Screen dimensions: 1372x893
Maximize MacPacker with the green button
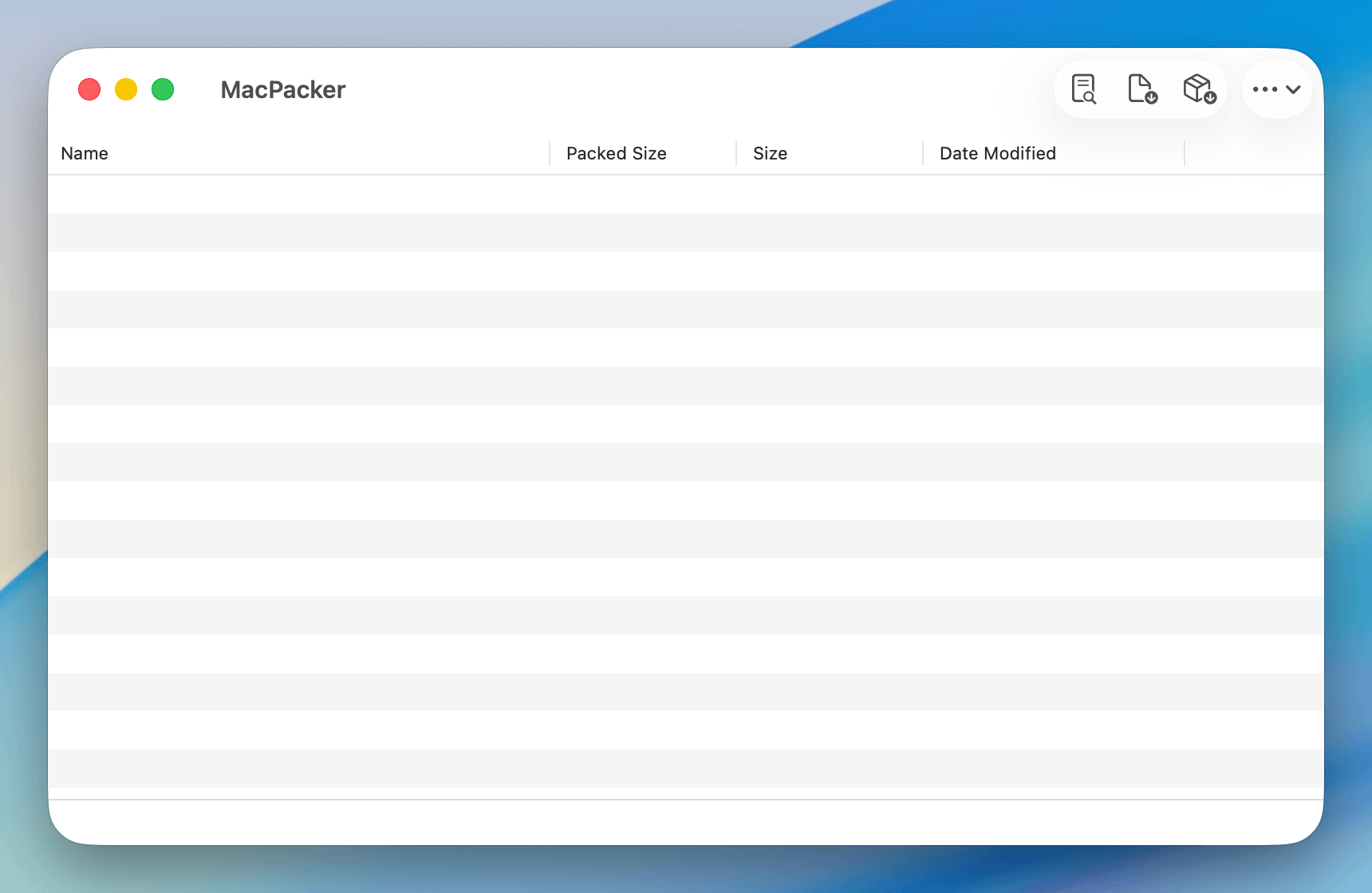coord(163,89)
